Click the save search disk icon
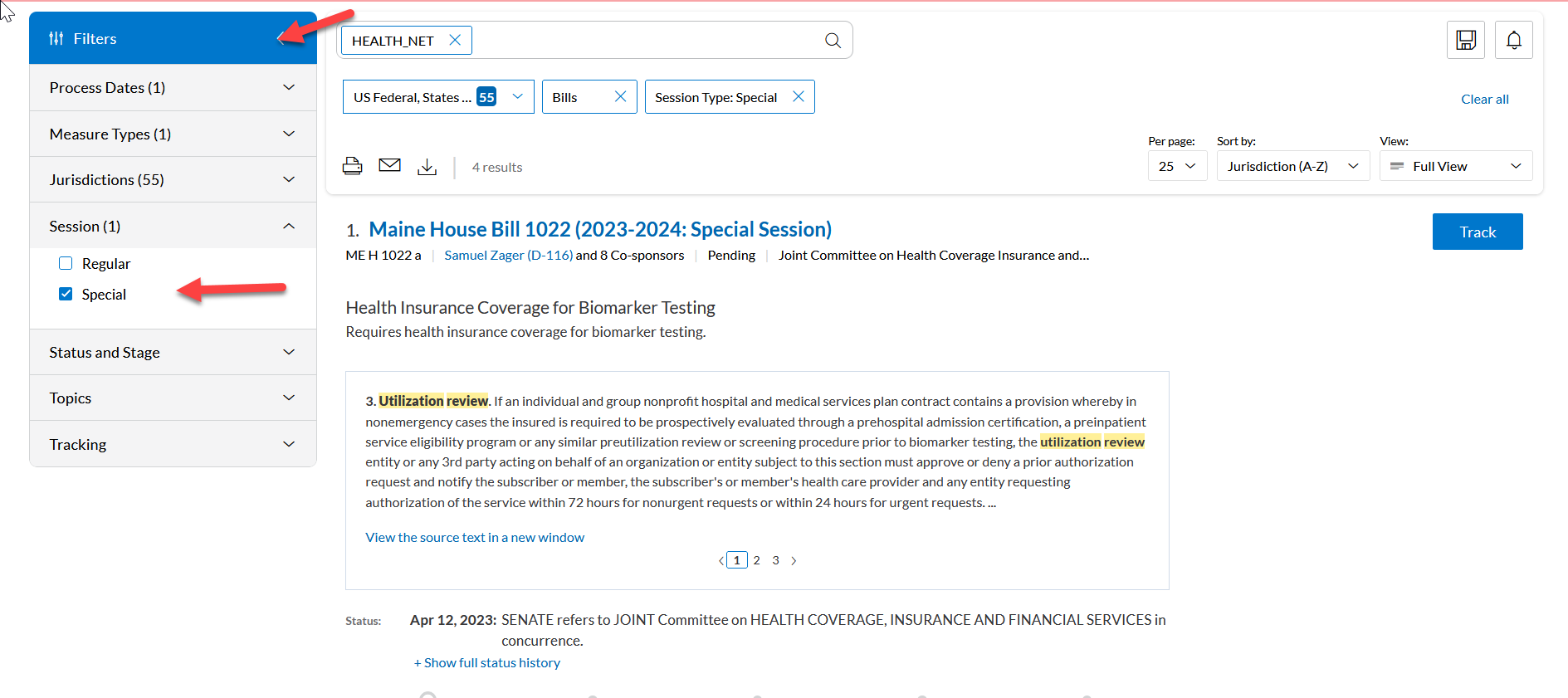 (x=1465, y=40)
